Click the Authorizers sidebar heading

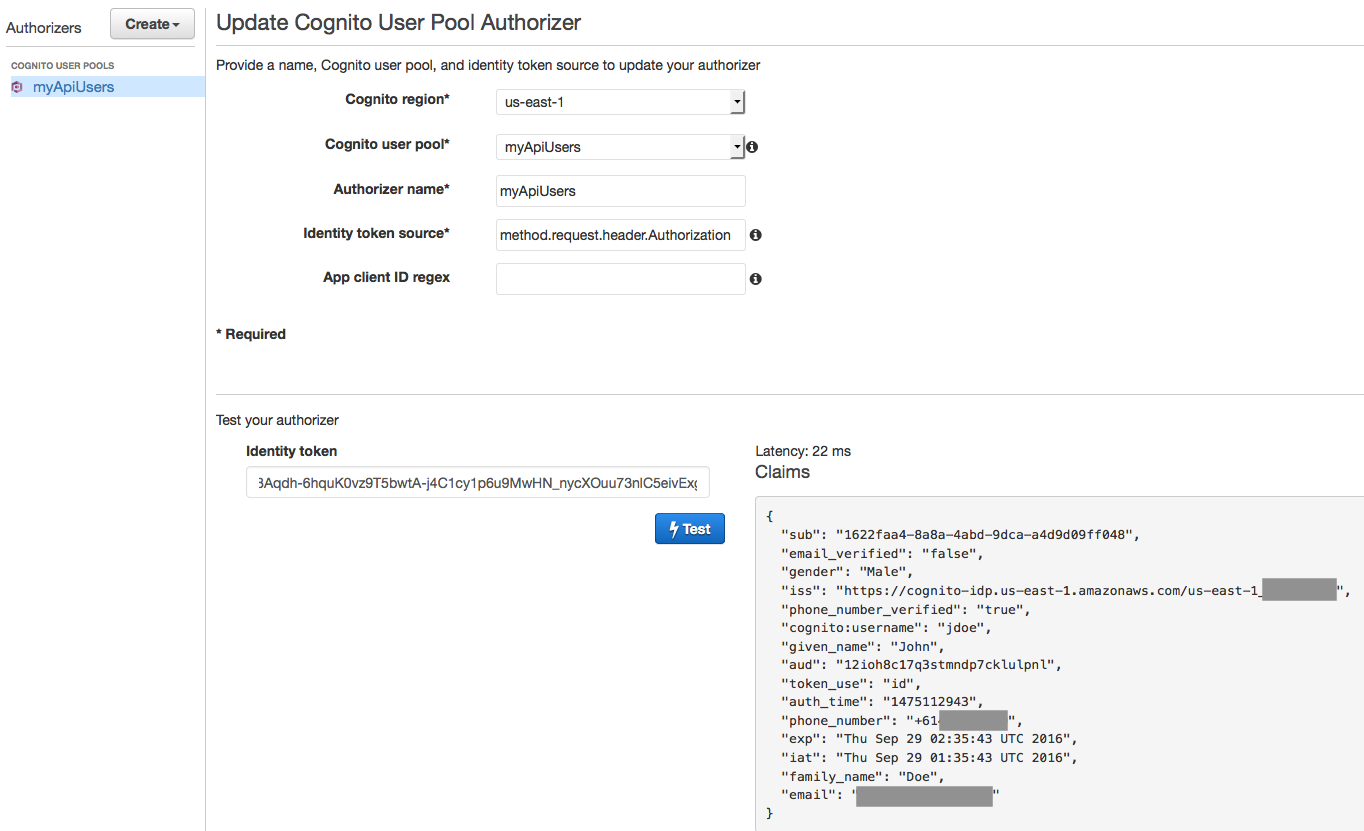click(44, 28)
